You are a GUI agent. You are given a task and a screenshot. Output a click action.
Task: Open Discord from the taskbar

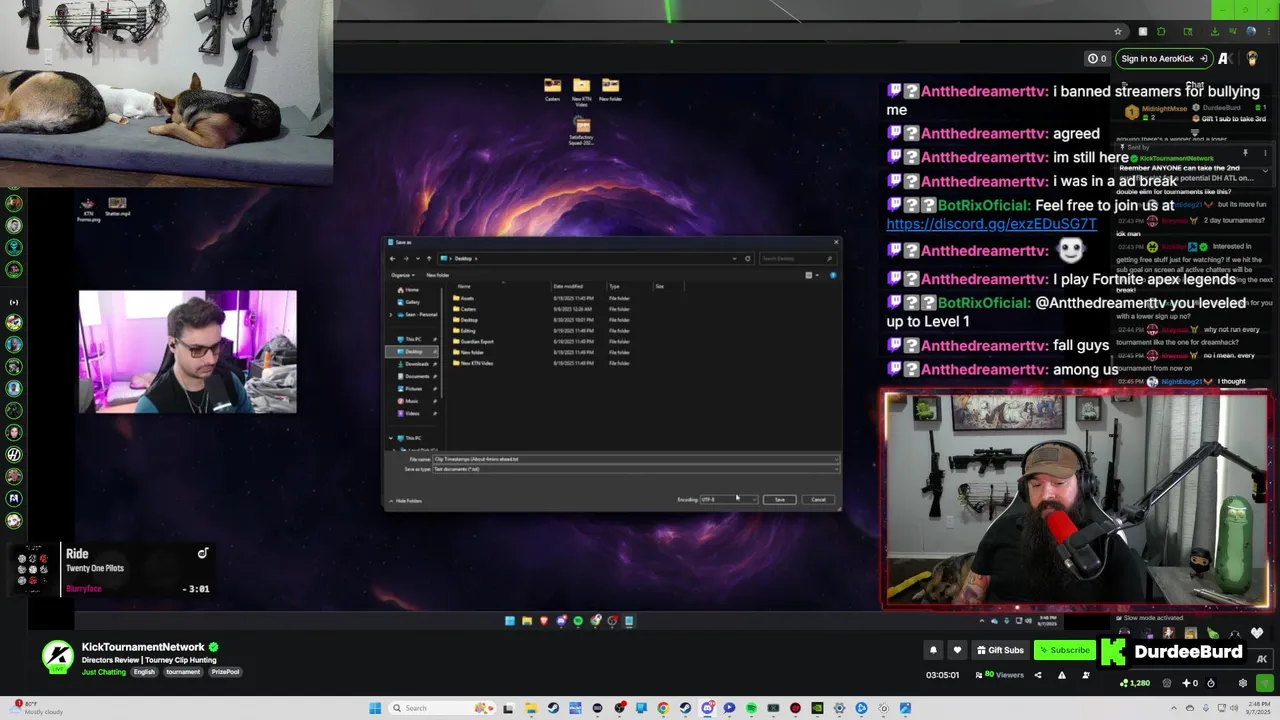point(708,708)
